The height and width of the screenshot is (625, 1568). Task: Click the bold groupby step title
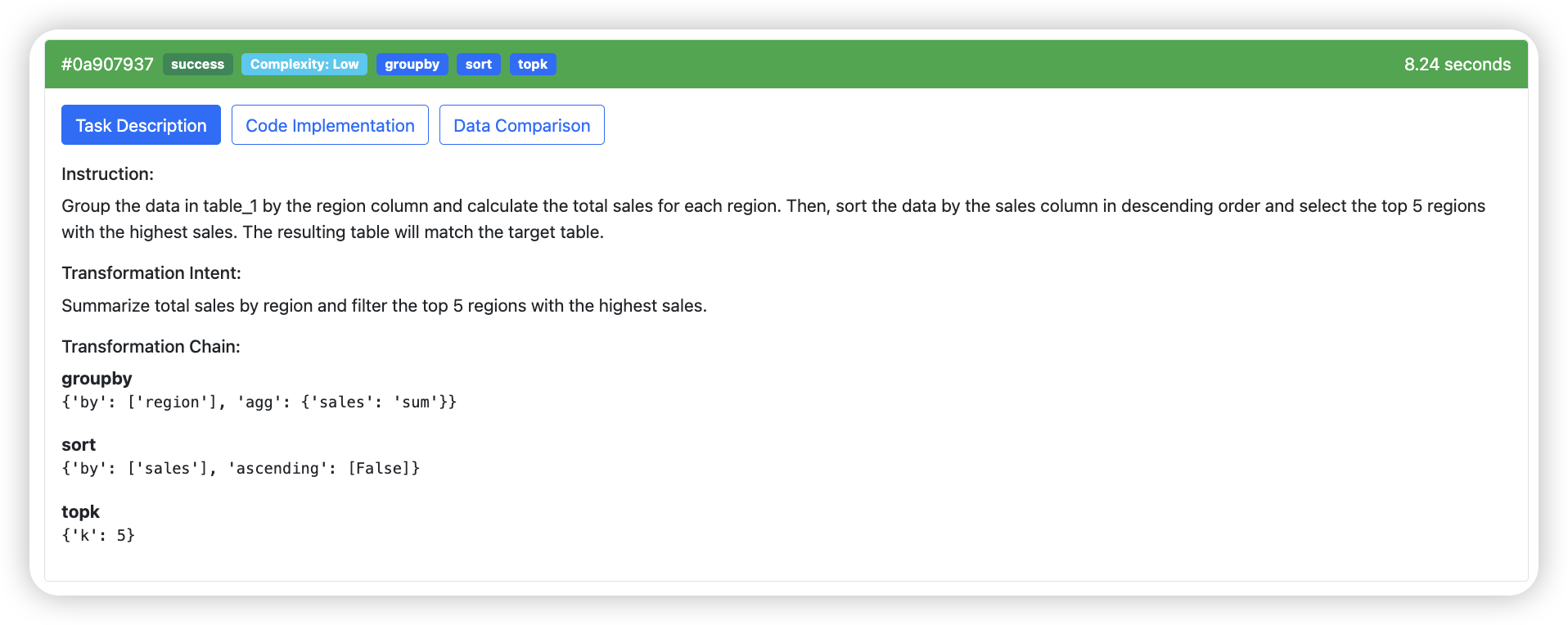pyautogui.click(x=97, y=379)
